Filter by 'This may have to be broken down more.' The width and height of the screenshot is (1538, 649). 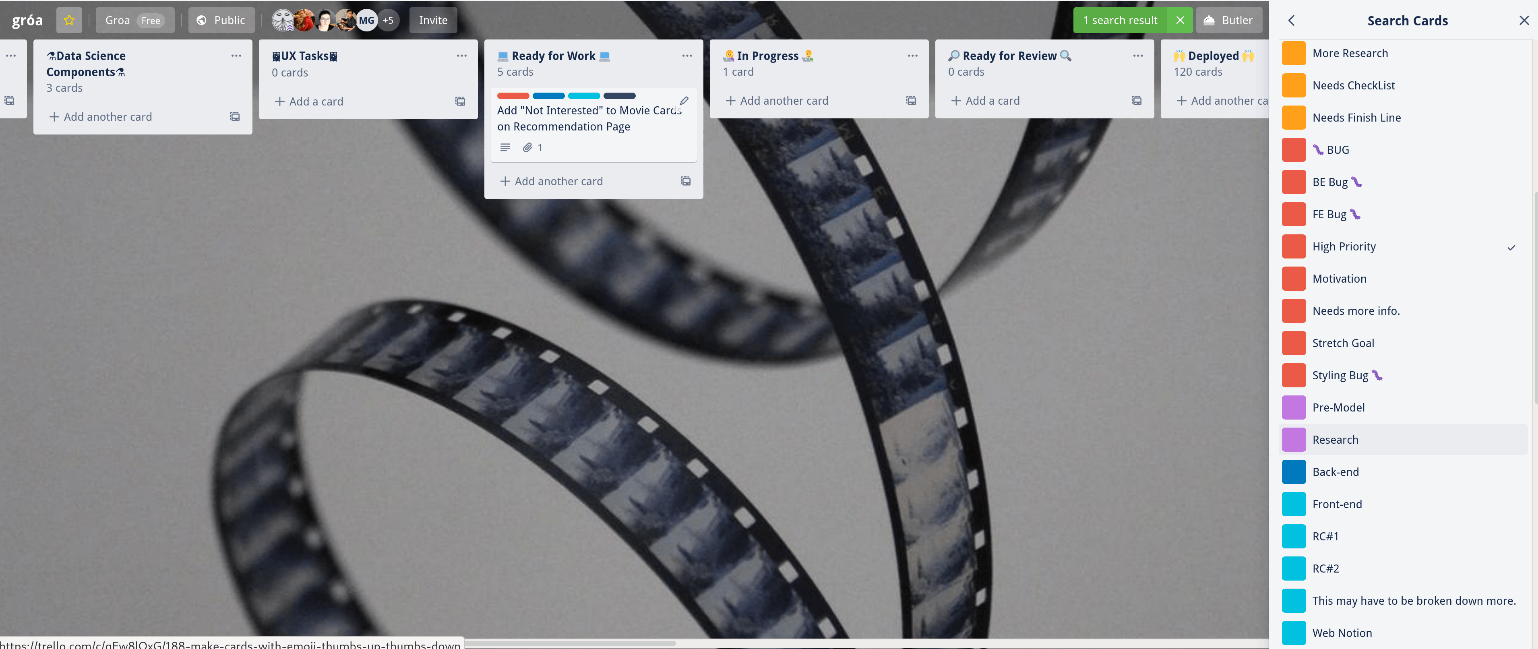[x=1404, y=600]
